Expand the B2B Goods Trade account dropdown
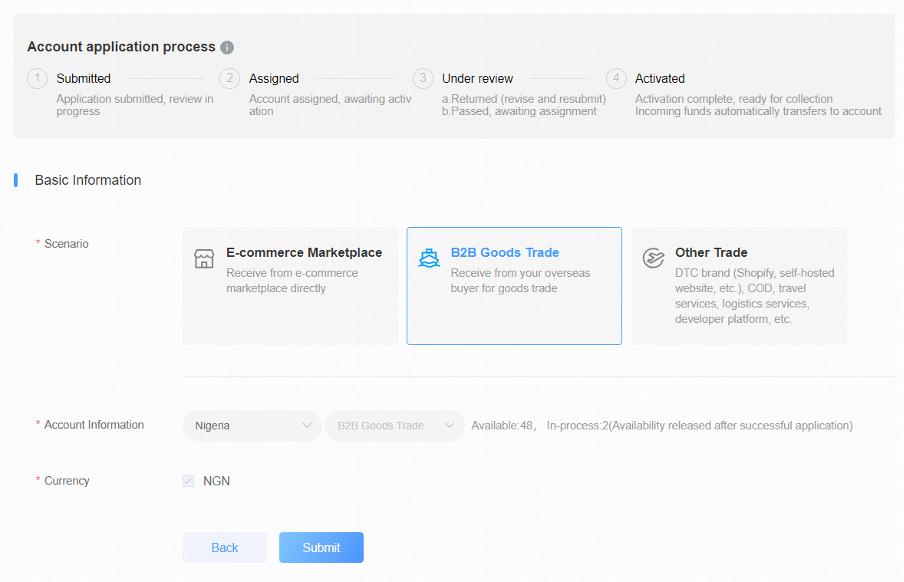The height and width of the screenshot is (582, 904). [x=393, y=426]
